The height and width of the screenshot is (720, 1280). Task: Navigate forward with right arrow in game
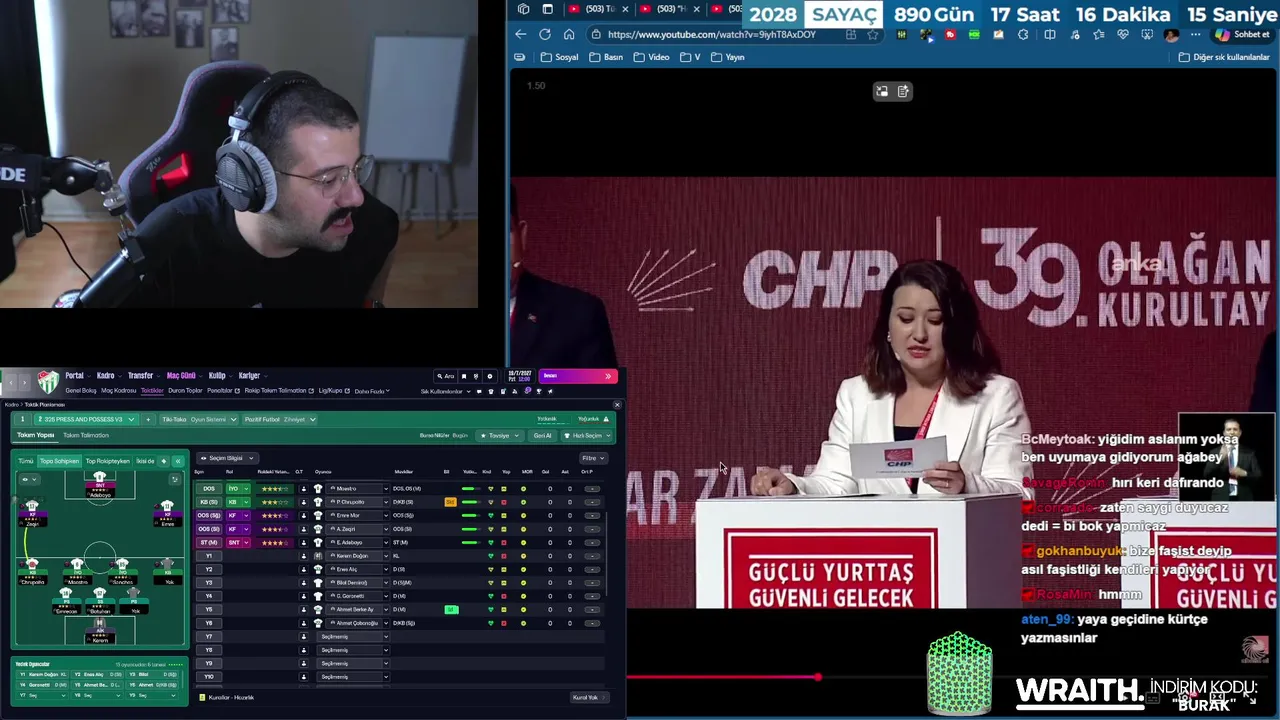point(24,382)
